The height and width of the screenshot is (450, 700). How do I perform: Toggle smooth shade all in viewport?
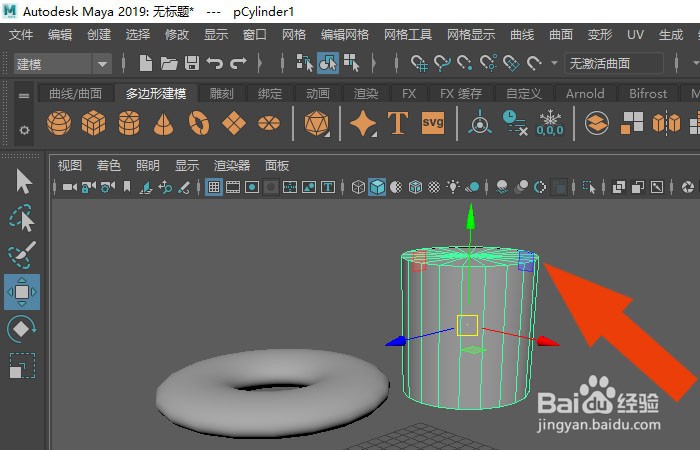click(x=377, y=187)
